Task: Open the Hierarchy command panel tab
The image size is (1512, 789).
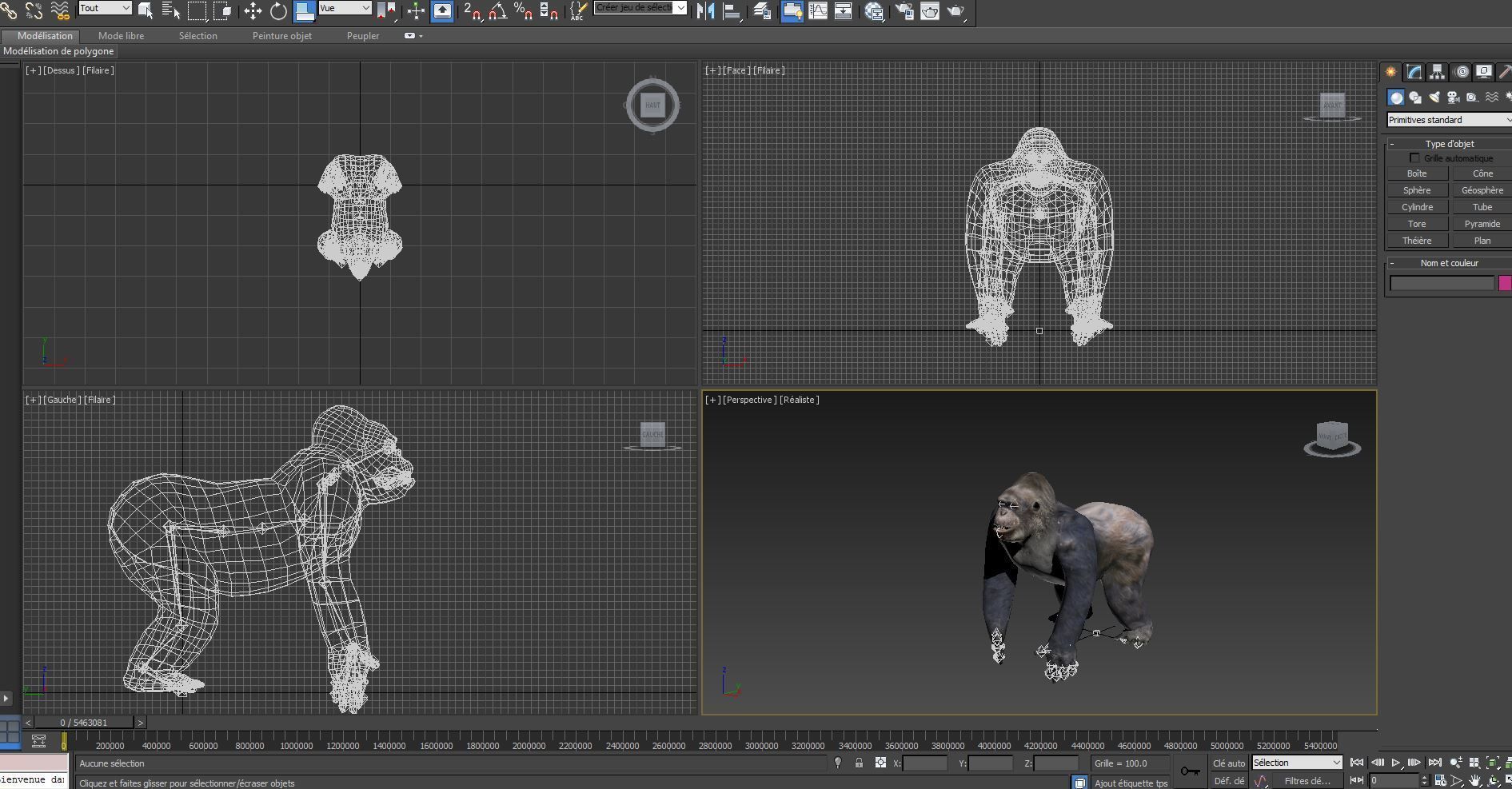Action: tap(1438, 72)
